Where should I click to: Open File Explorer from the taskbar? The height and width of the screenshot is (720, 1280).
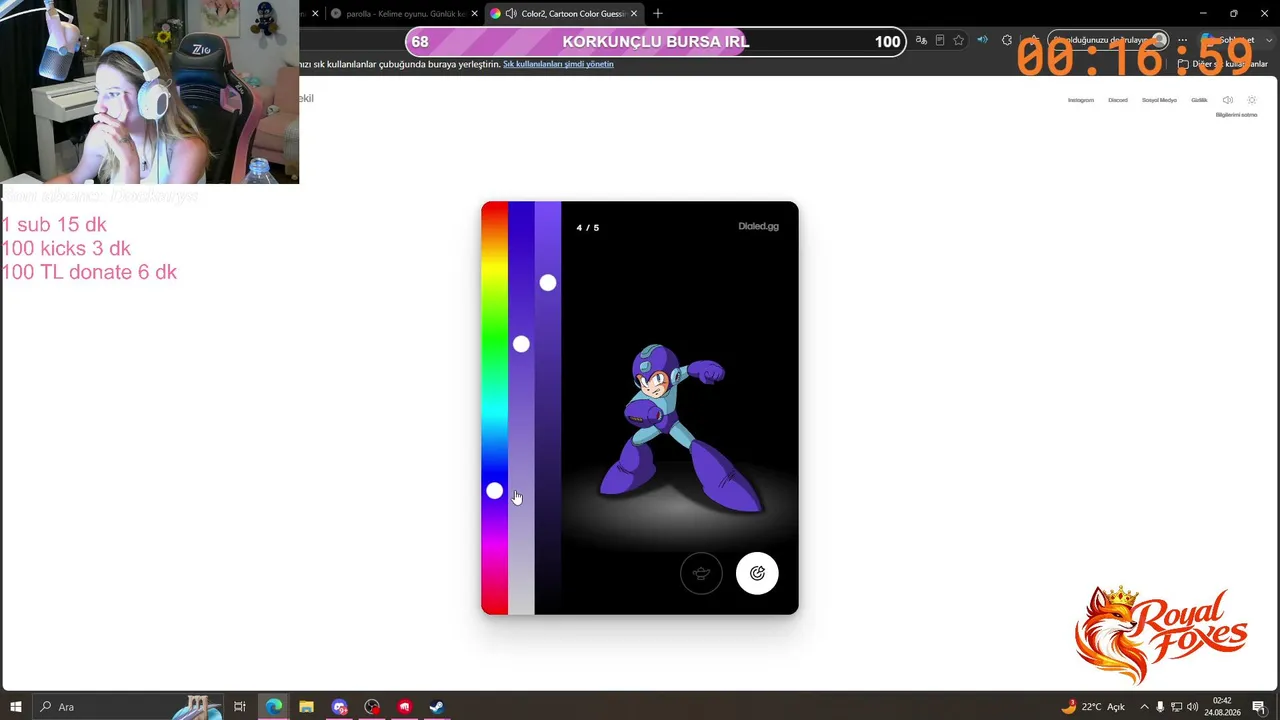[x=306, y=707]
